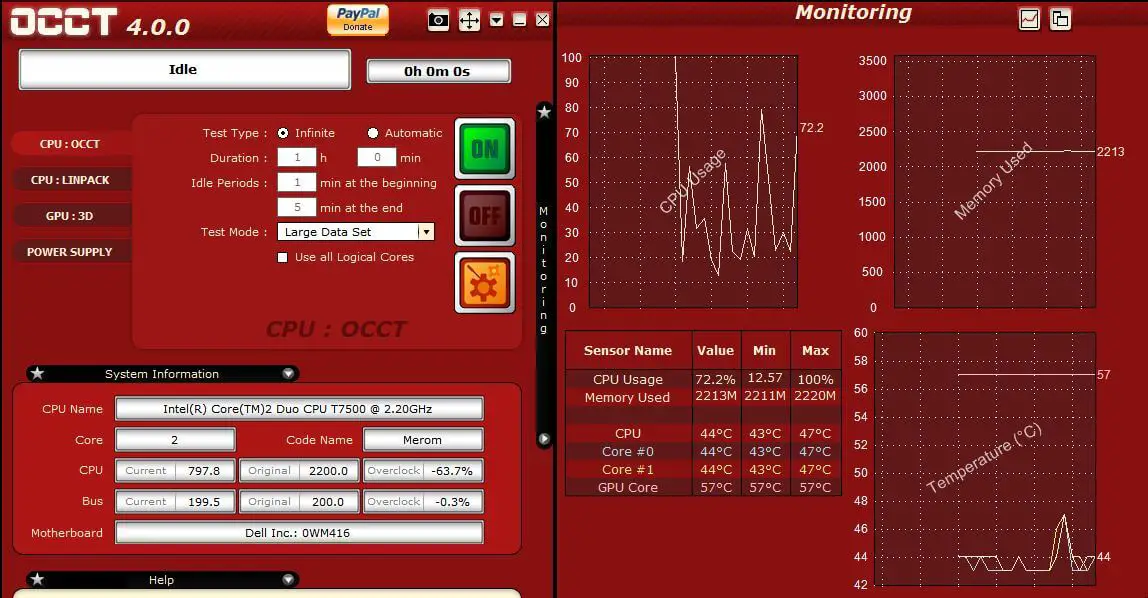Click the star beside System Information

pos(37,373)
